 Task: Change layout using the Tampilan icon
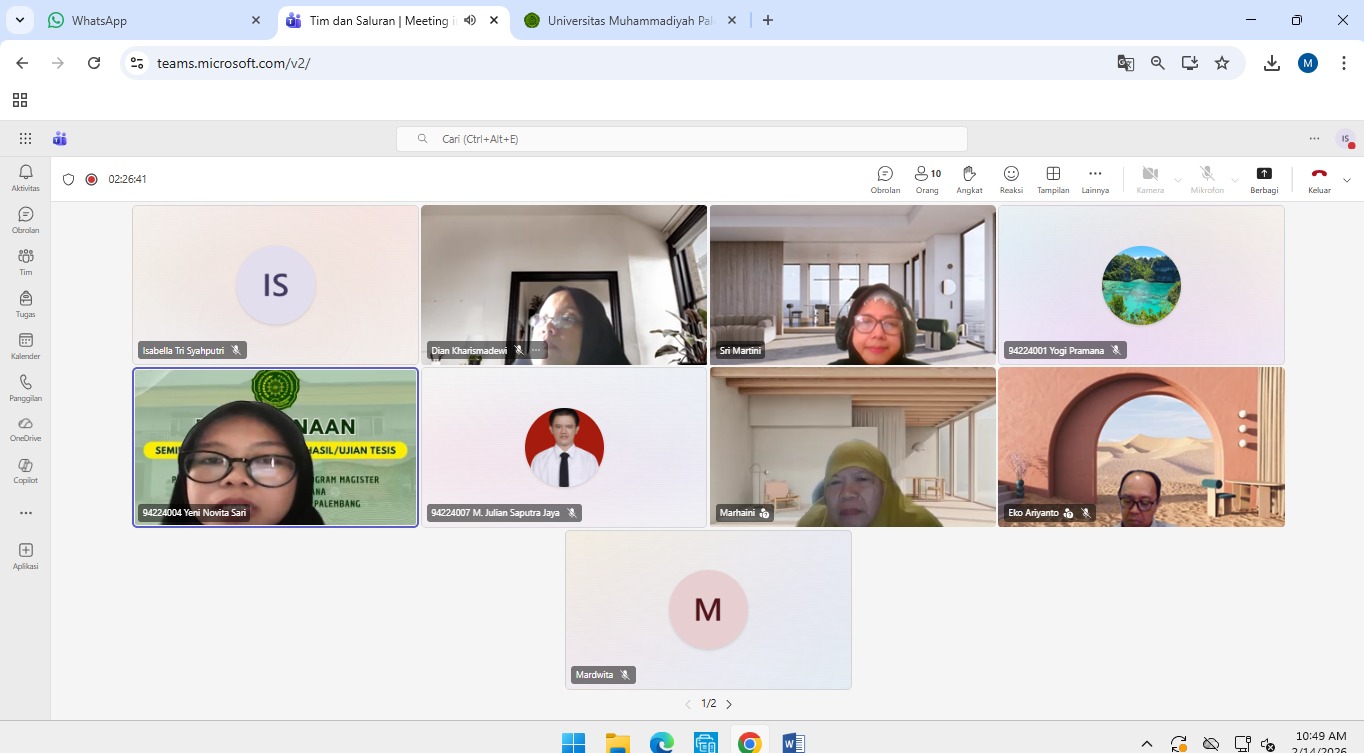(x=1053, y=179)
